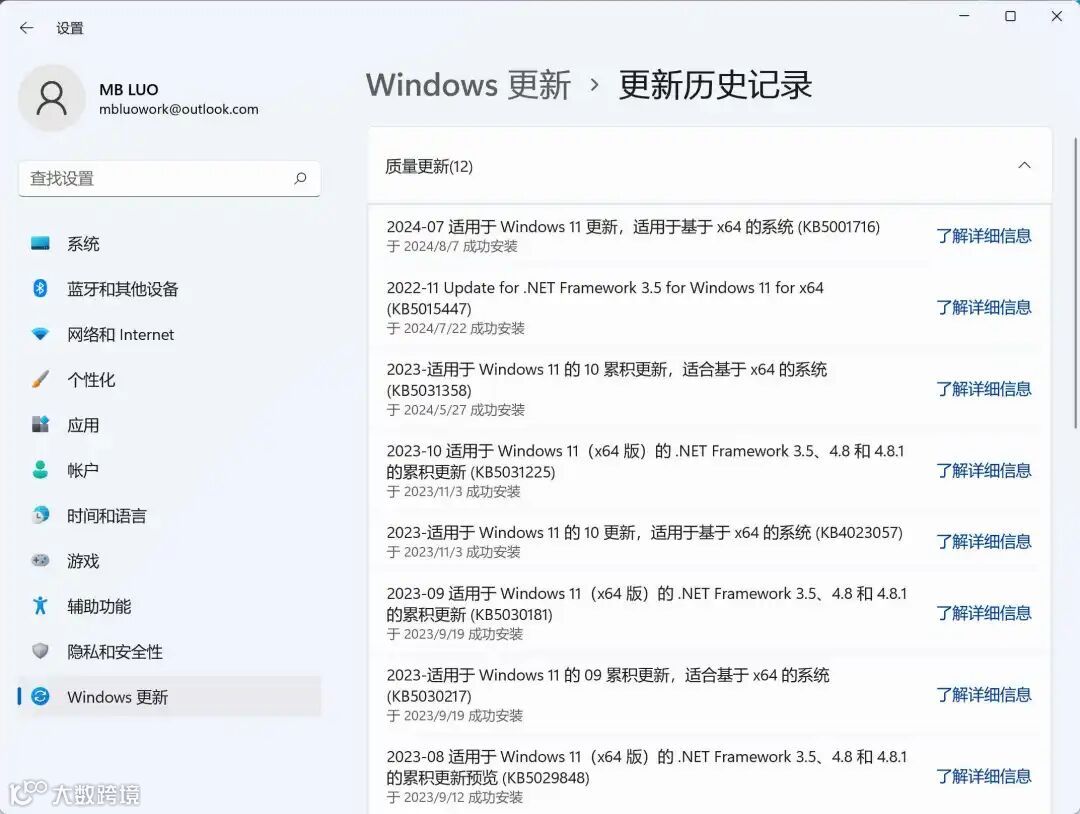1080x814 pixels.
Task: Open 系统 settings page
Action: pyautogui.click(x=169, y=244)
